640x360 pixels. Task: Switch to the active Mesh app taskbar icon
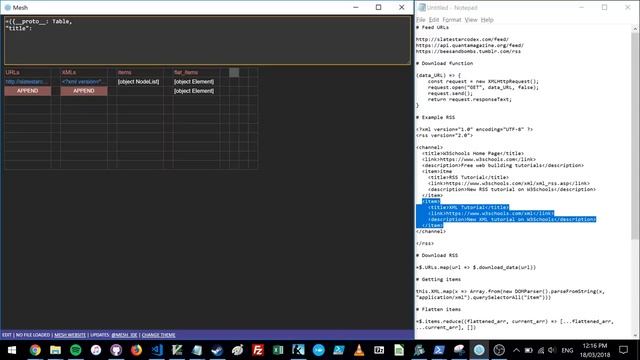point(479,350)
